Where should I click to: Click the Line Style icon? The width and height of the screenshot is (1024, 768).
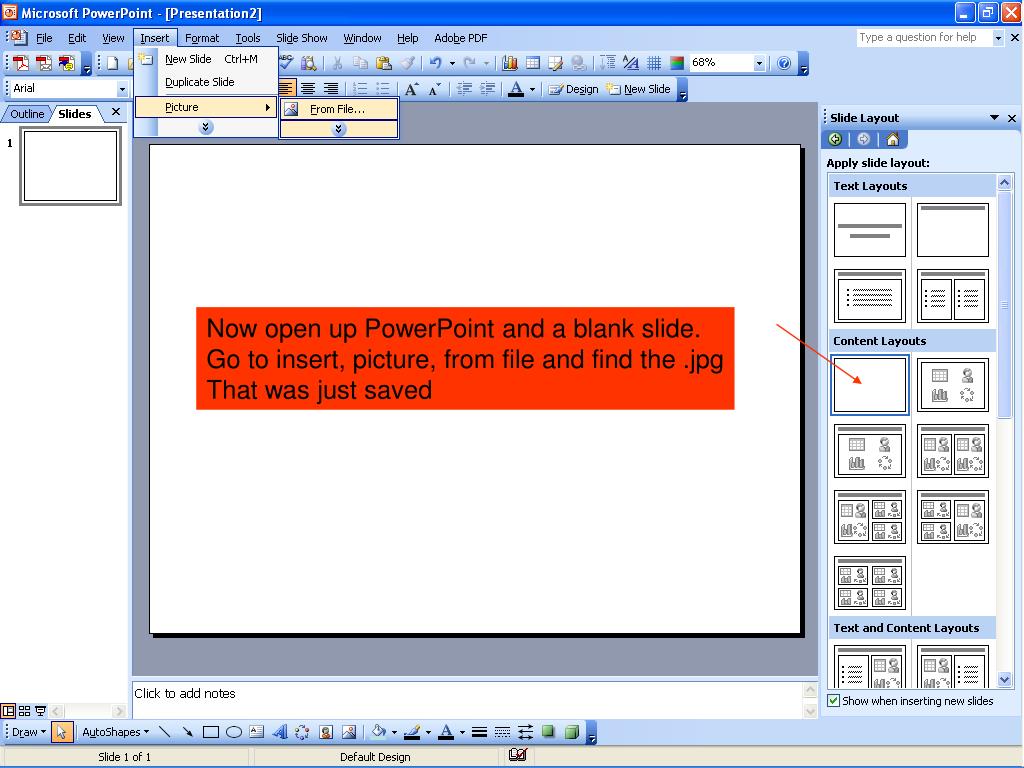479,732
